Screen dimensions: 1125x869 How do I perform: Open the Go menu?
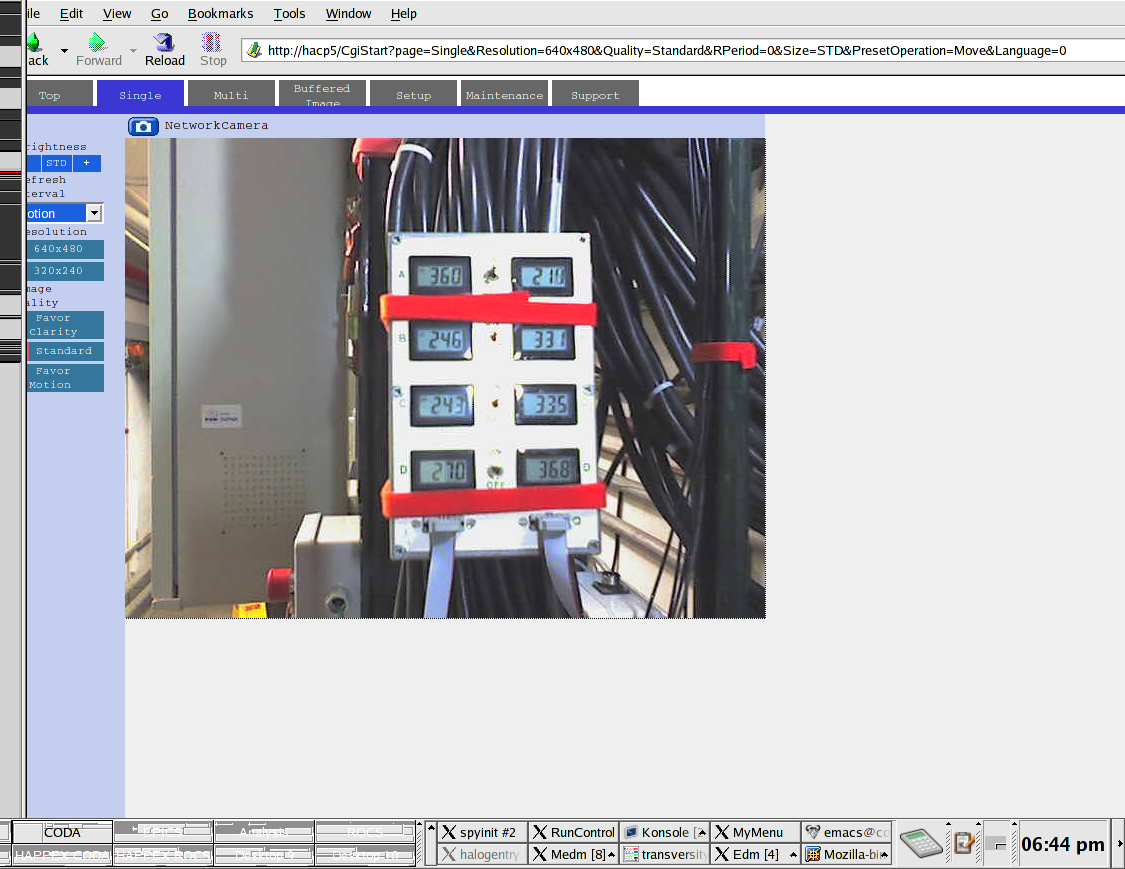pyautogui.click(x=159, y=14)
